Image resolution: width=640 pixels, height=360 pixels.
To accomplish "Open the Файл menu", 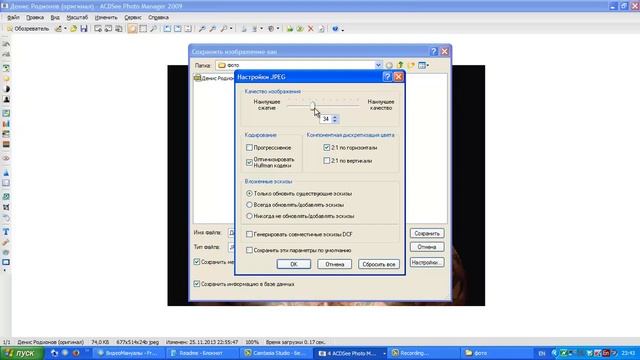I will pyautogui.click(x=13, y=18).
